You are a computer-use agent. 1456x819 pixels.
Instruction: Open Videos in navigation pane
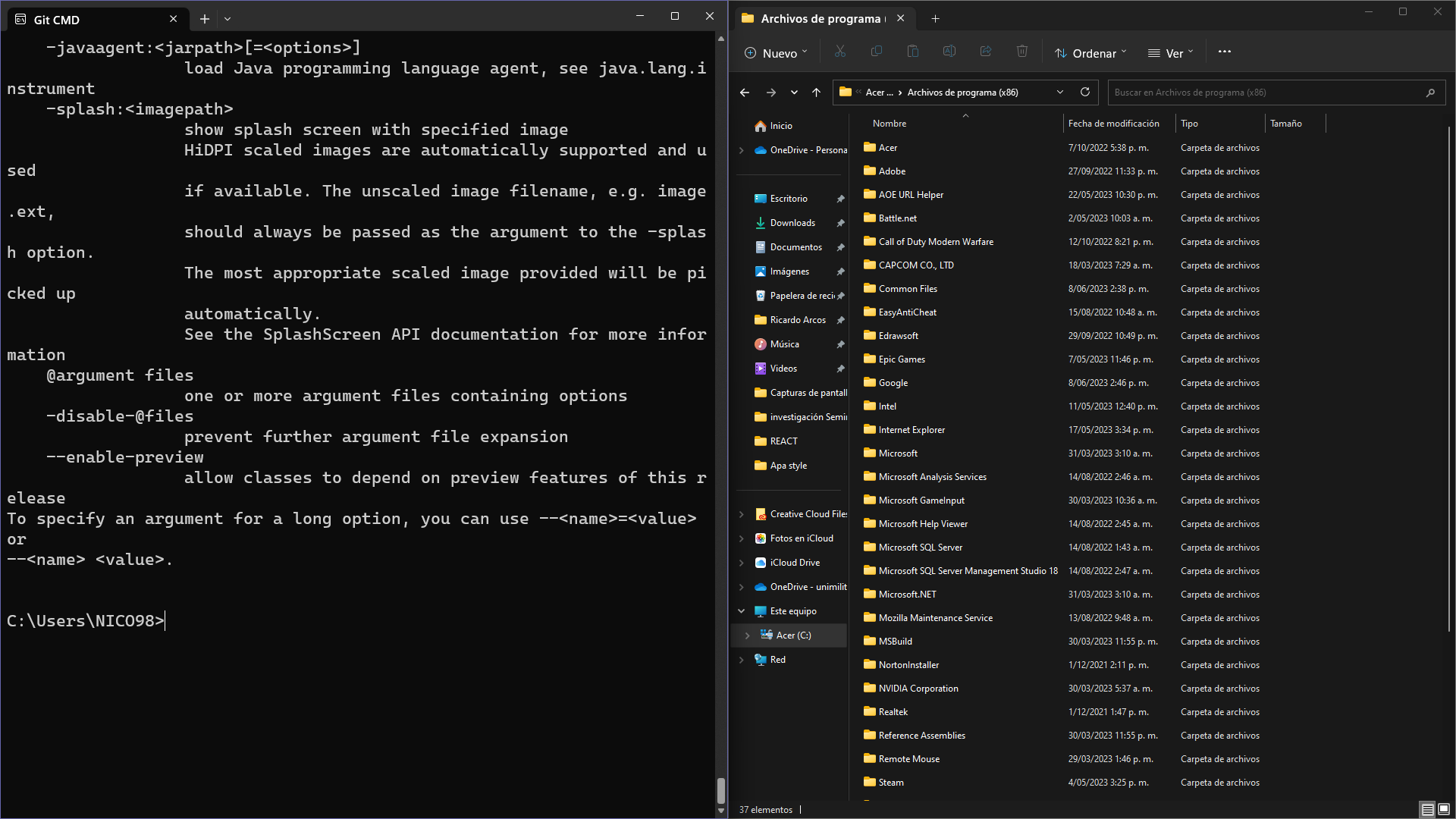tap(783, 369)
